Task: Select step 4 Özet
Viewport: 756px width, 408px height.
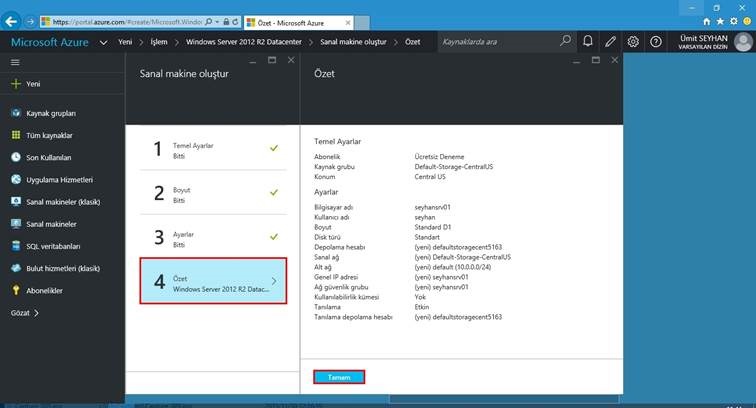Action: (213, 281)
